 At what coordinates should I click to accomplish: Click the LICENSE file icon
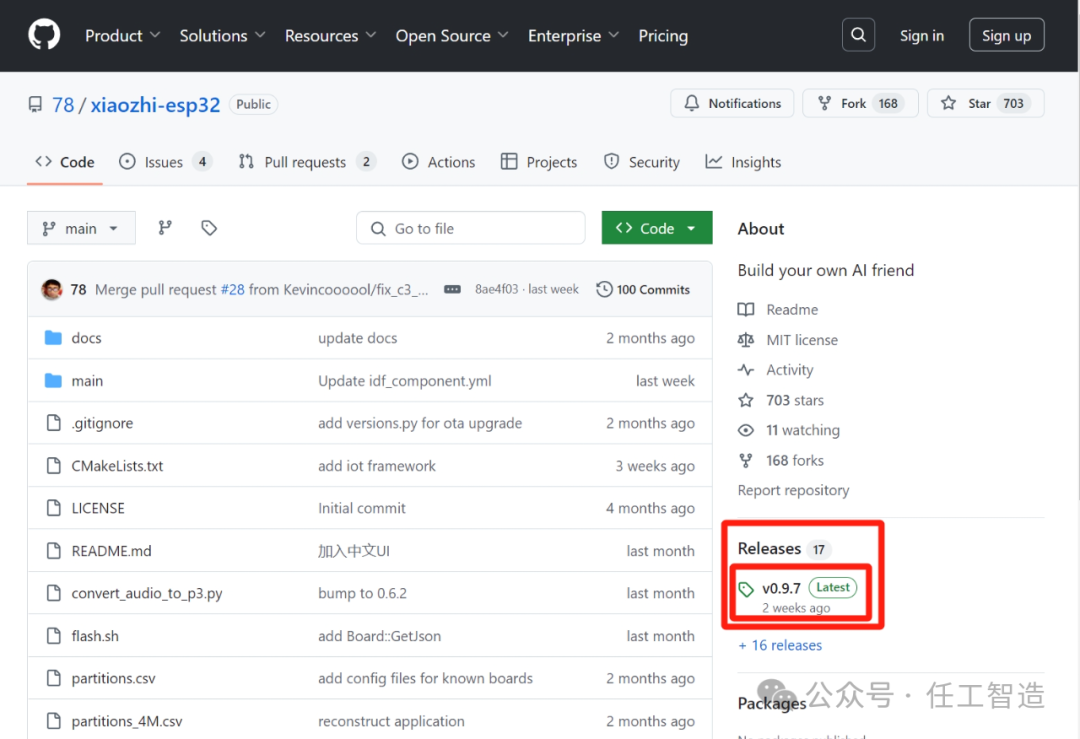tap(54, 508)
